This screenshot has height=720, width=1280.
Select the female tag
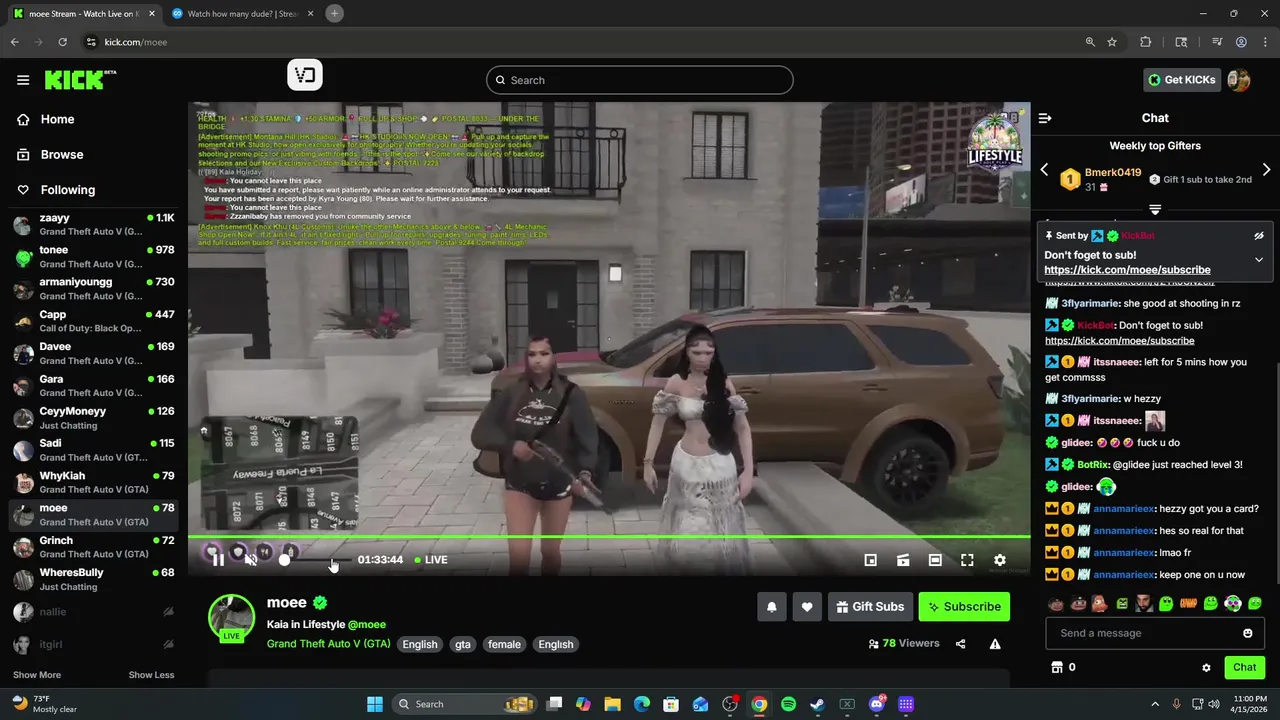(504, 644)
